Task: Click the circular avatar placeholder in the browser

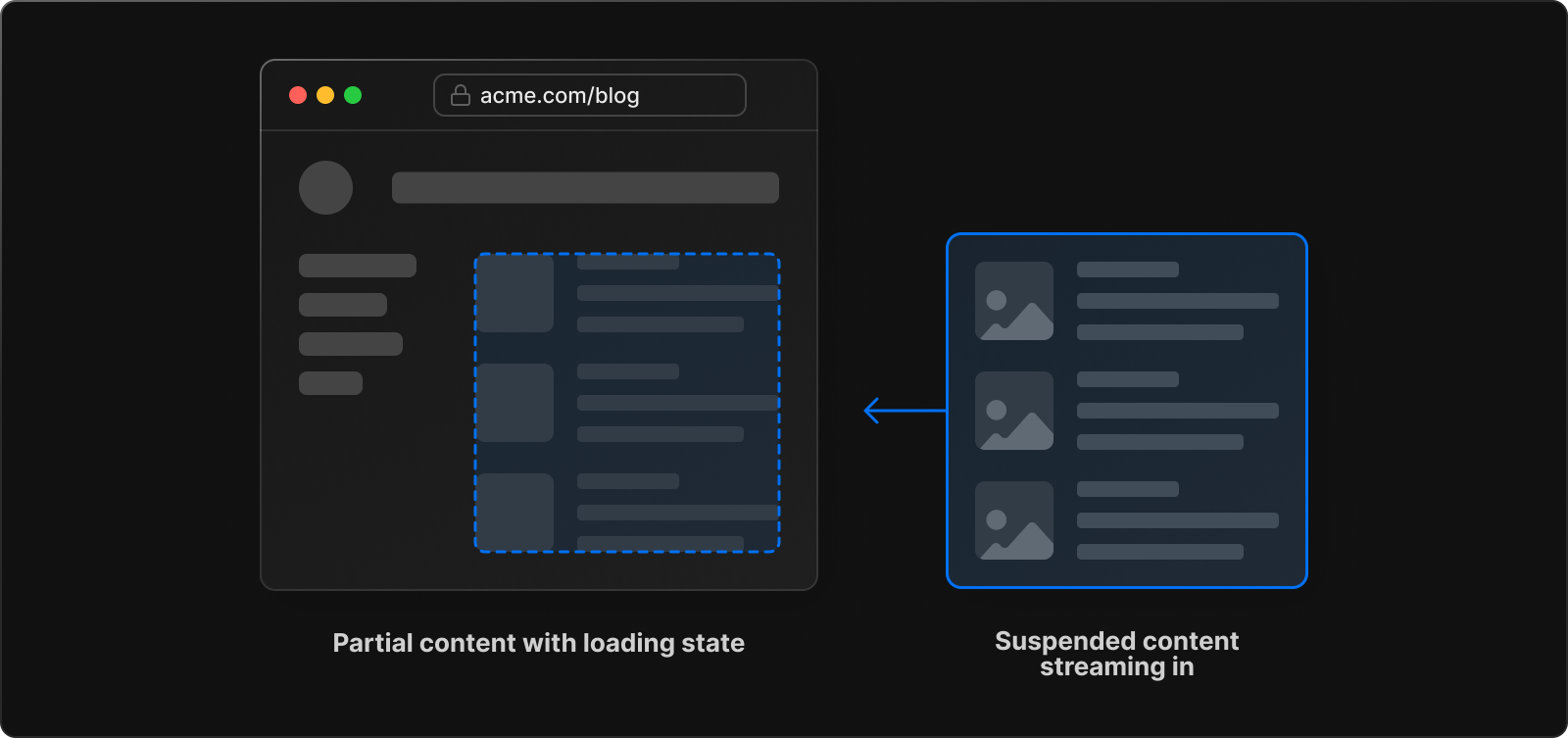Action: pyautogui.click(x=325, y=187)
